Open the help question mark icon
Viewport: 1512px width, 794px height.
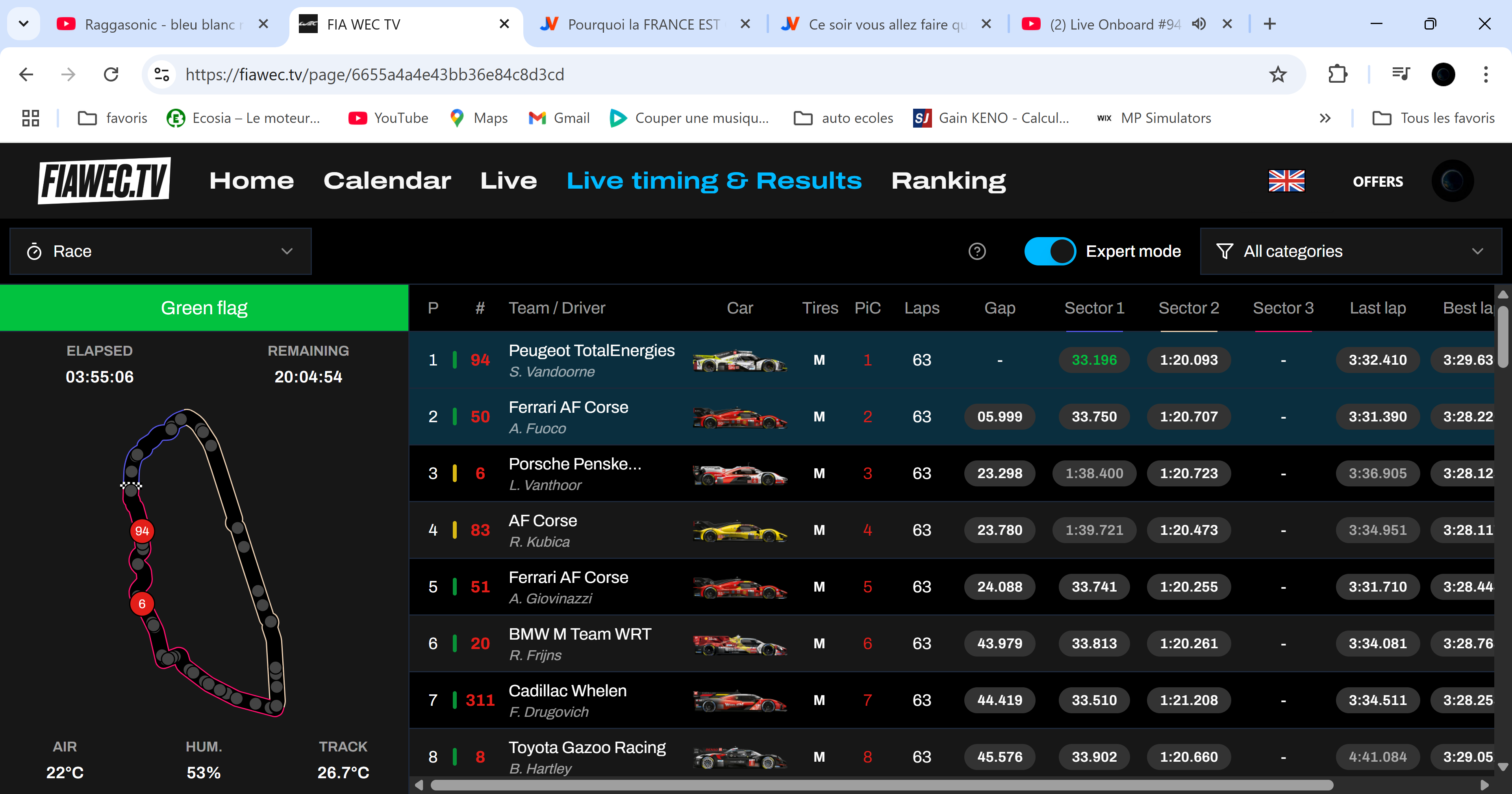click(x=976, y=251)
